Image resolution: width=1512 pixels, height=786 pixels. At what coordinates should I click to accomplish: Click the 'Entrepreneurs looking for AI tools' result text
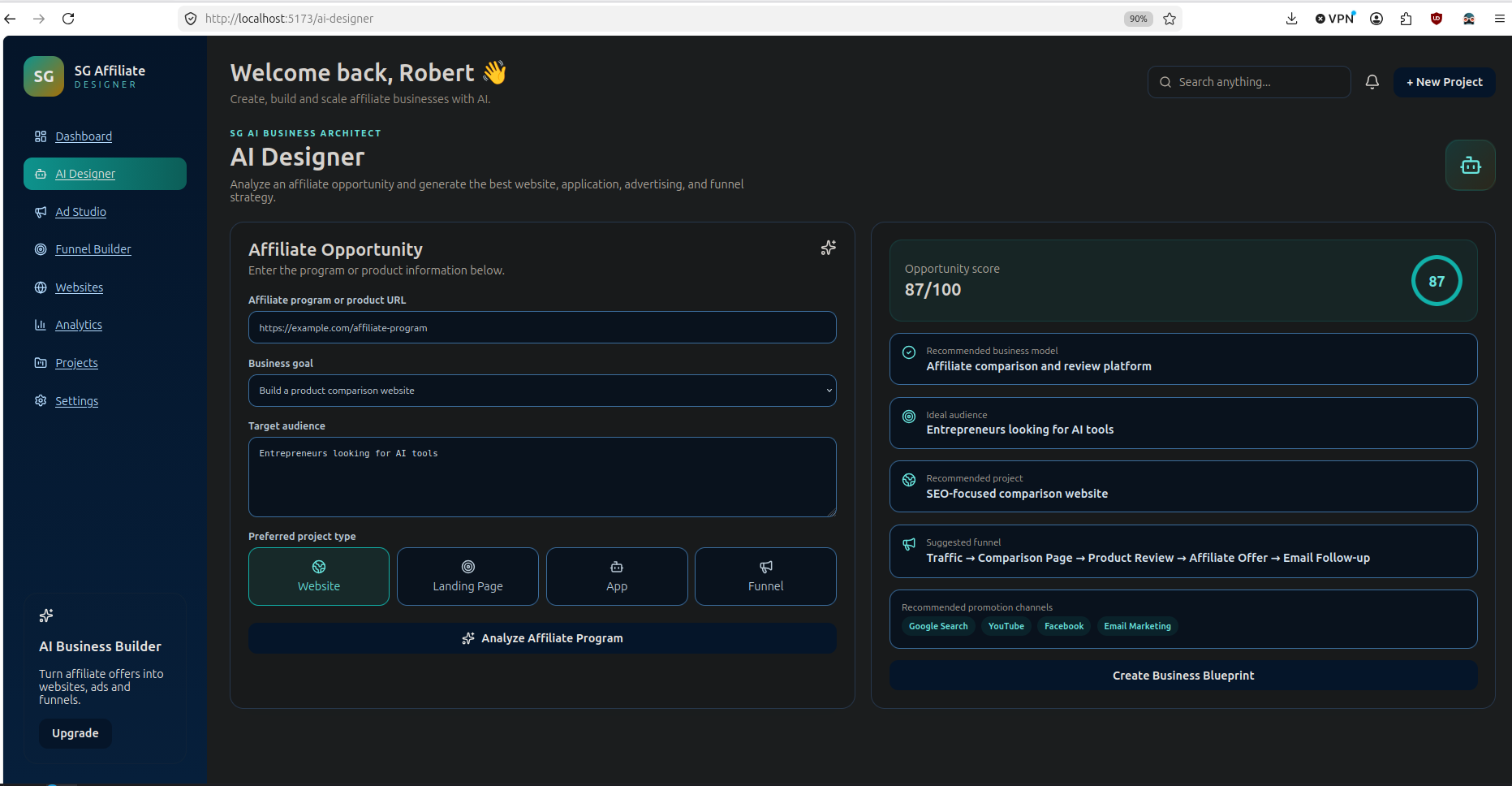click(x=1020, y=430)
